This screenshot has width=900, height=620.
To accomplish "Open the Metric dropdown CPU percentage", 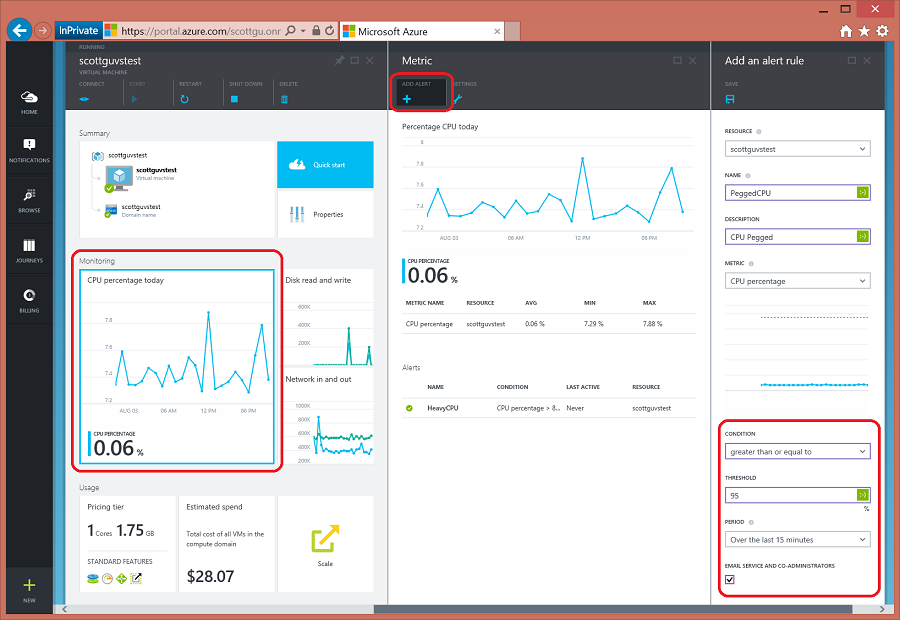I will tap(797, 281).
